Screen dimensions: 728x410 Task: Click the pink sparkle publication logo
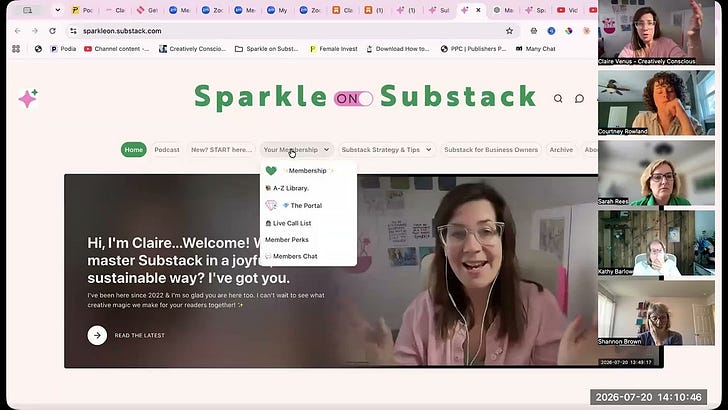pyautogui.click(x=28, y=98)
